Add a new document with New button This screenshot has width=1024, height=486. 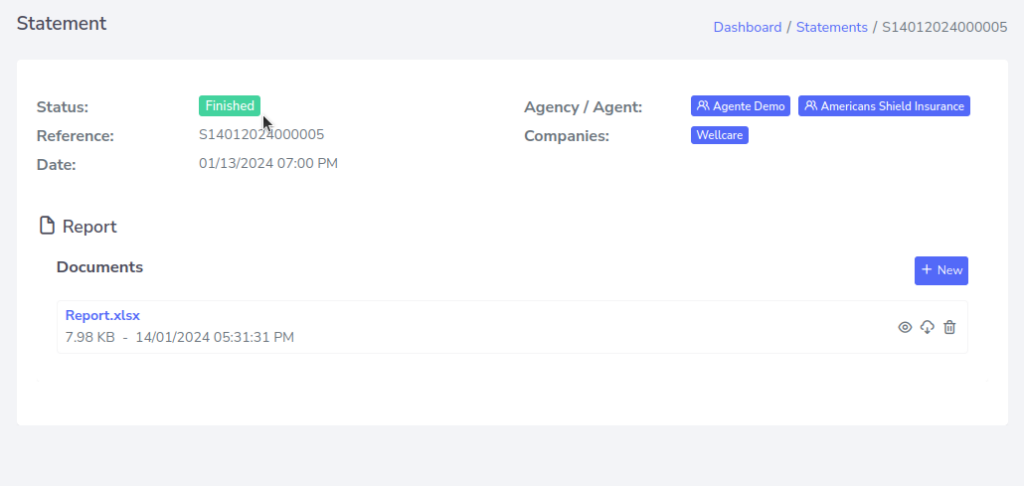[x=941, y=270]
